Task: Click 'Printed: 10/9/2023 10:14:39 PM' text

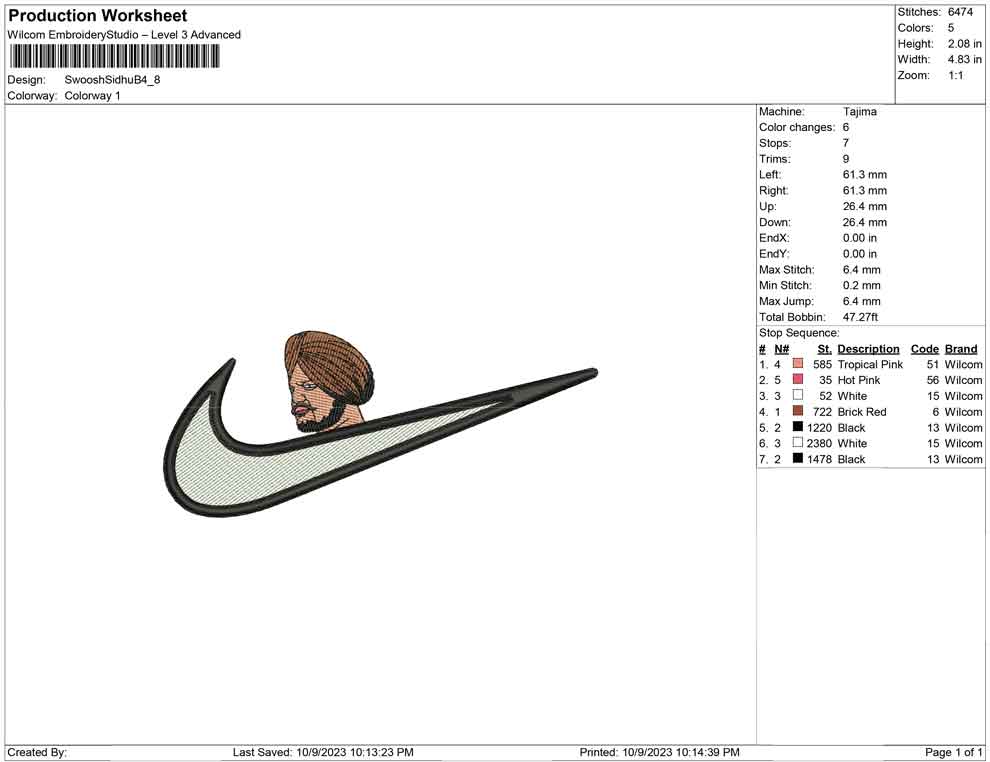Action: (660, 752)
